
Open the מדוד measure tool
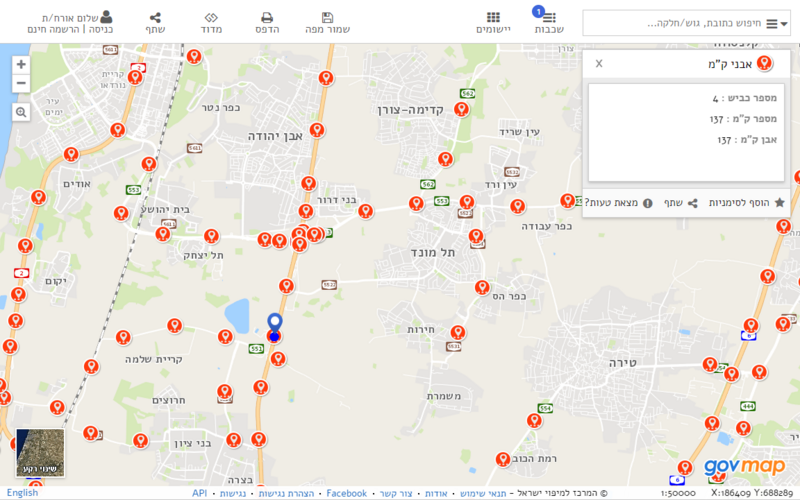(x=211, y=22)
